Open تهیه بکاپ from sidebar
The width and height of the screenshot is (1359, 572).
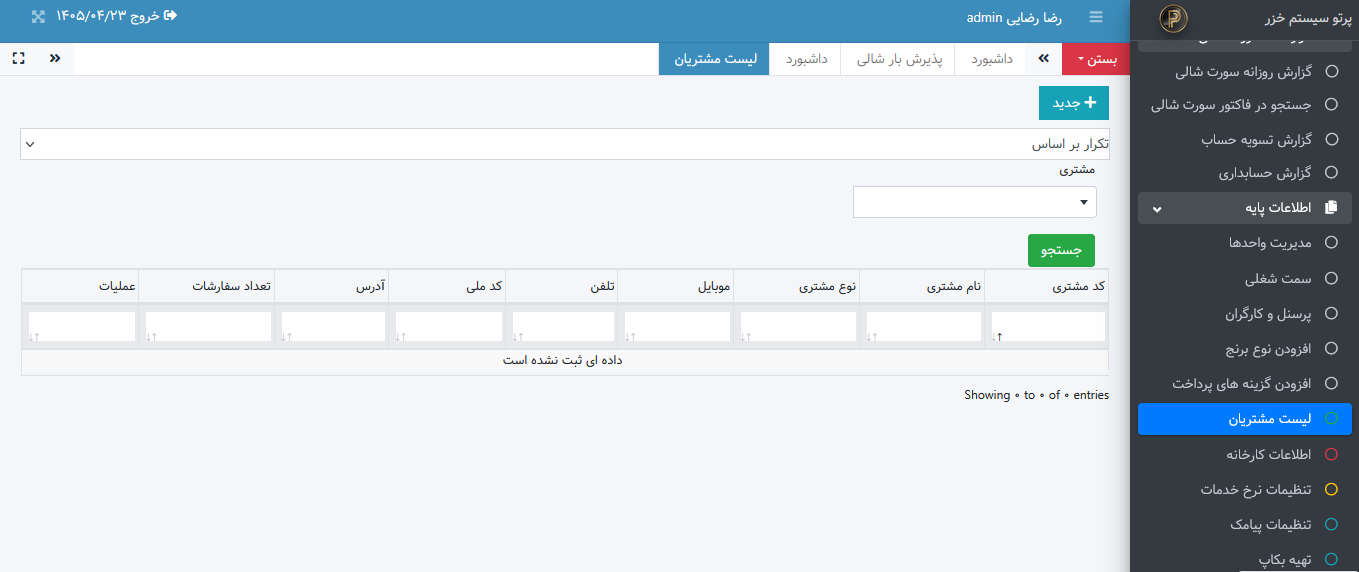coord(1244,559)
